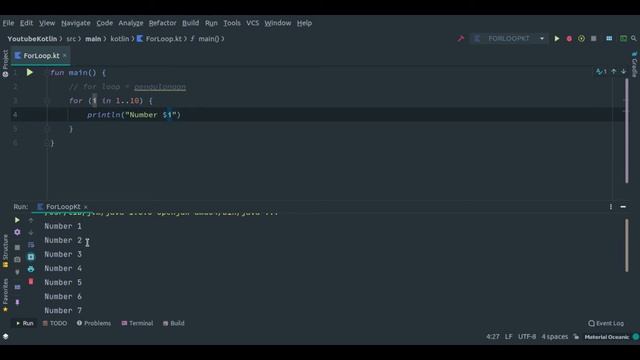The image size is (640, 360).
Task: Click the gutter run arrow beside fun main
Action: coord(29,72)
